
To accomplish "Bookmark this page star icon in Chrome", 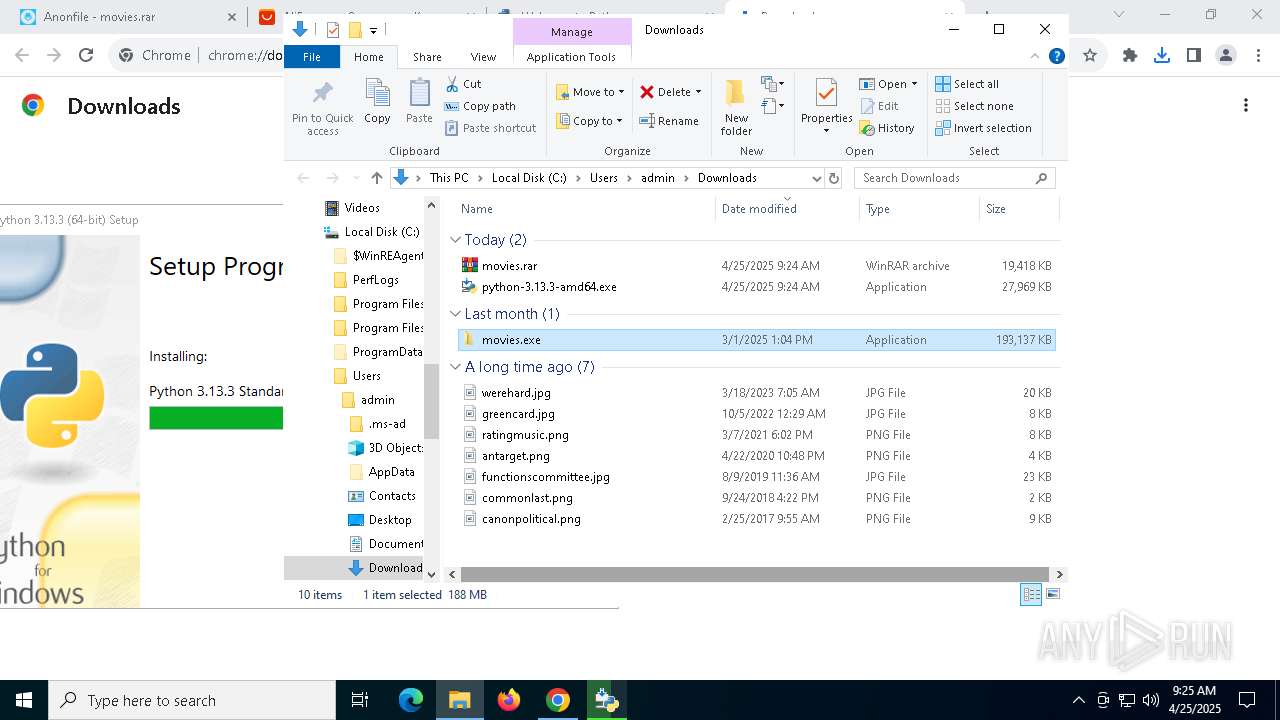I will coord(1090,56).
